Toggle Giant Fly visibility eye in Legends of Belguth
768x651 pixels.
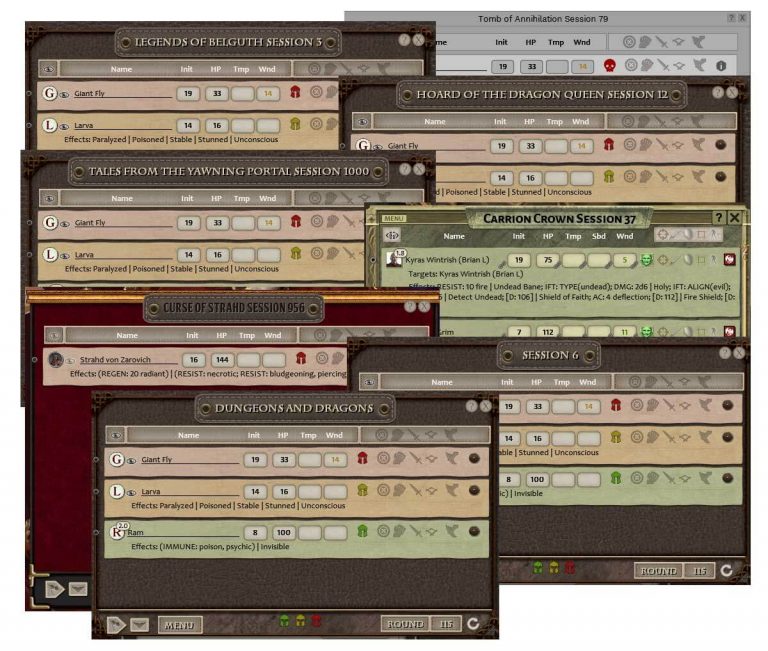point(64,95)
